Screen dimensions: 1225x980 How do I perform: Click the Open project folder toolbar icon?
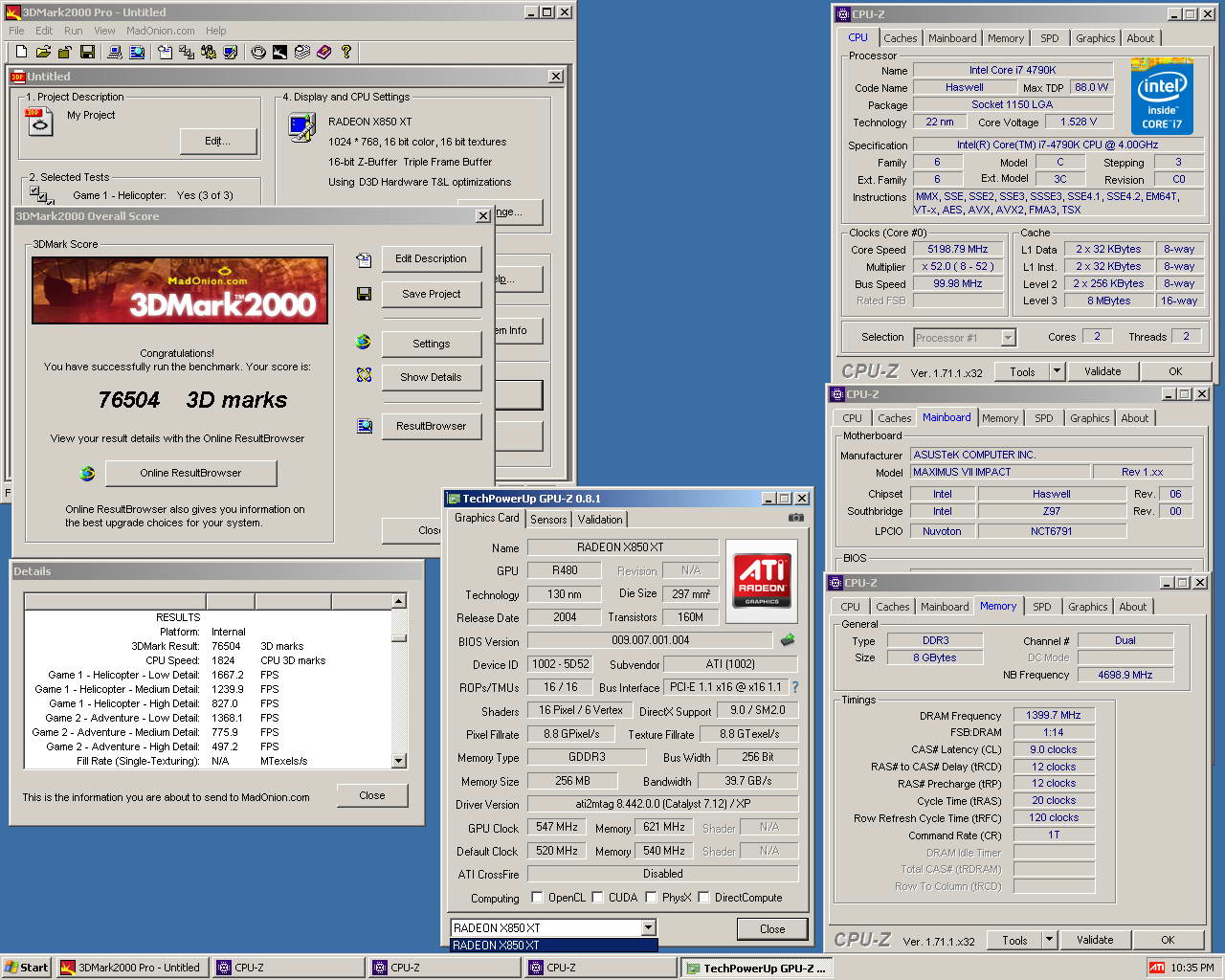[x=43, y=52]
